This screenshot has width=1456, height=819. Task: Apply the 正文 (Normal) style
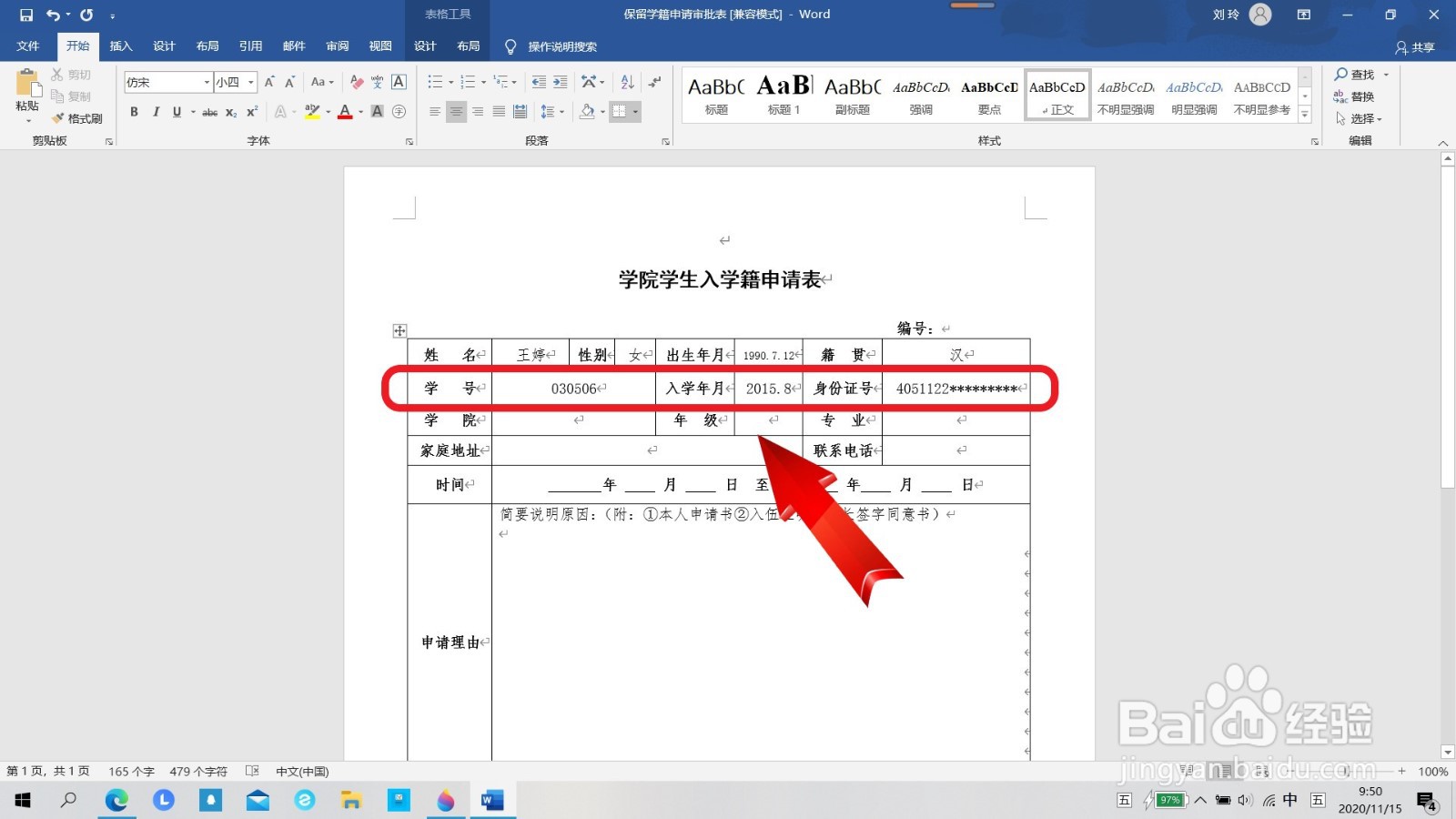pos(1057,95)
